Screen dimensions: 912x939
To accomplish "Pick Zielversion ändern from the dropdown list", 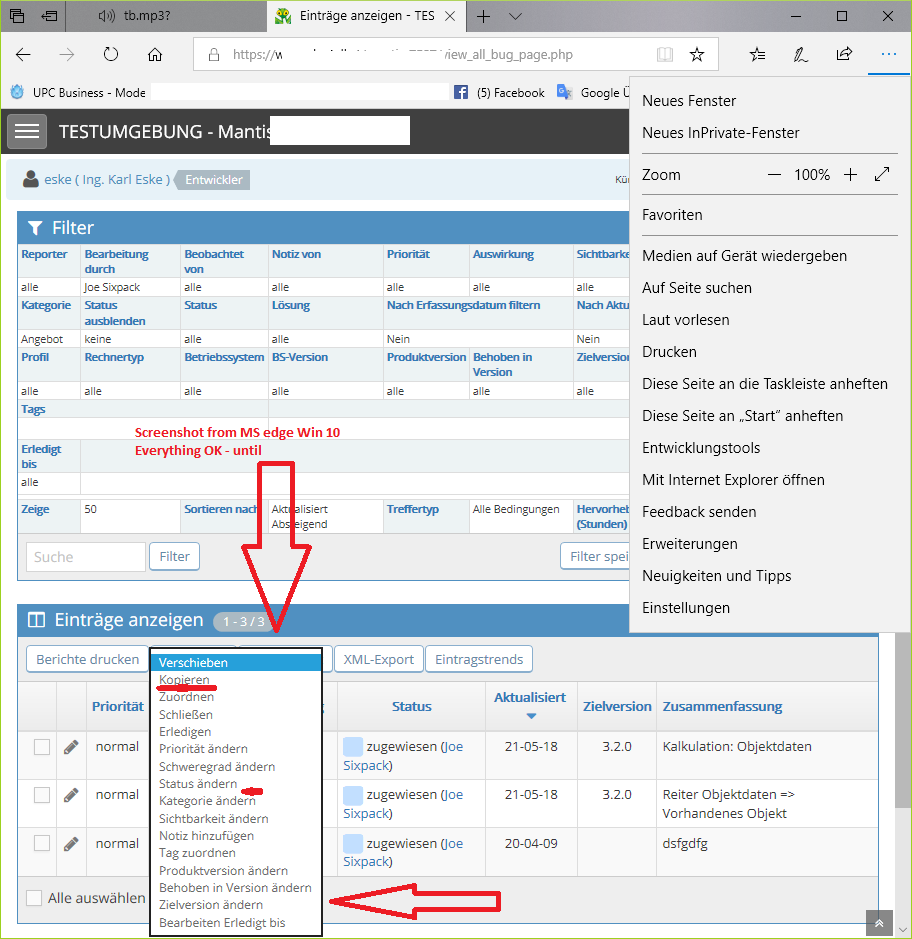I will [210, 905].
